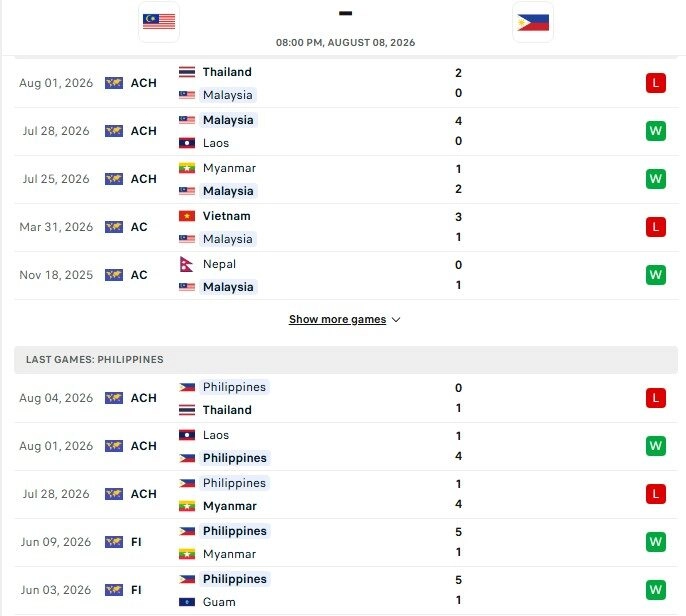This screenshot has height=616, width=686.
Task: Open Philippines team link in Guam match
Action: point(234,579)
